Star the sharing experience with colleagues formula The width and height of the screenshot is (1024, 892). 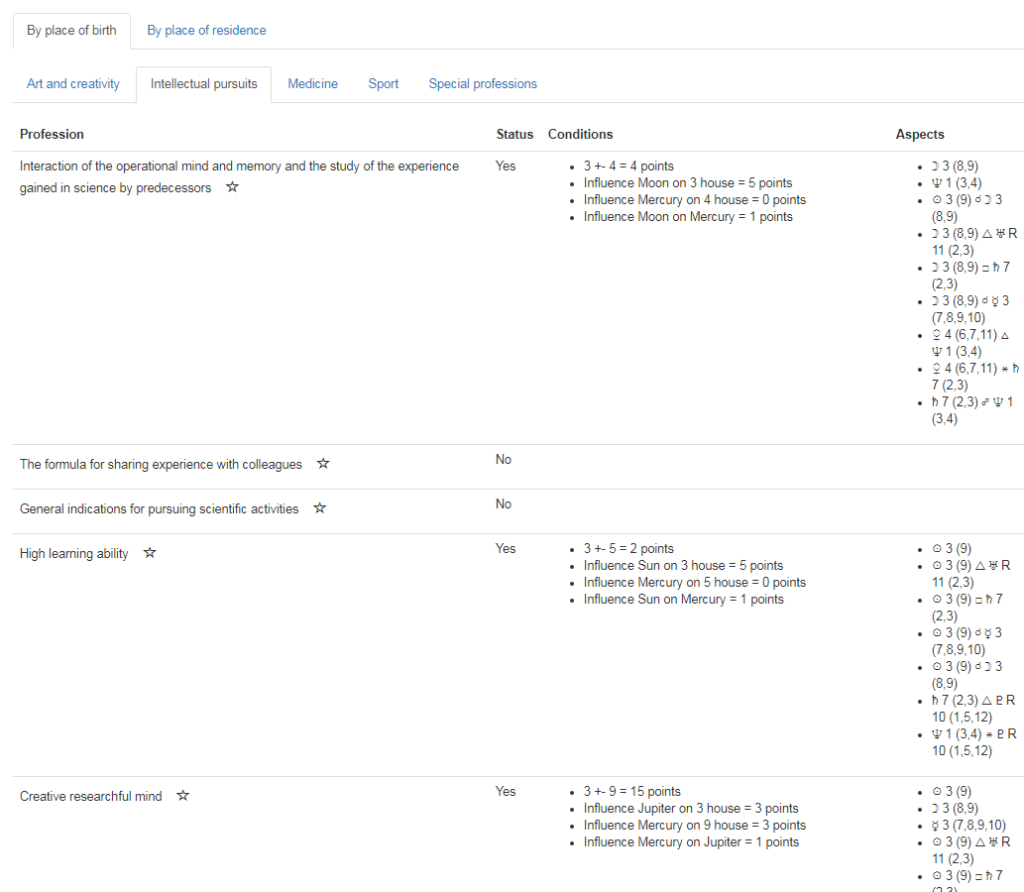[323, 464]
